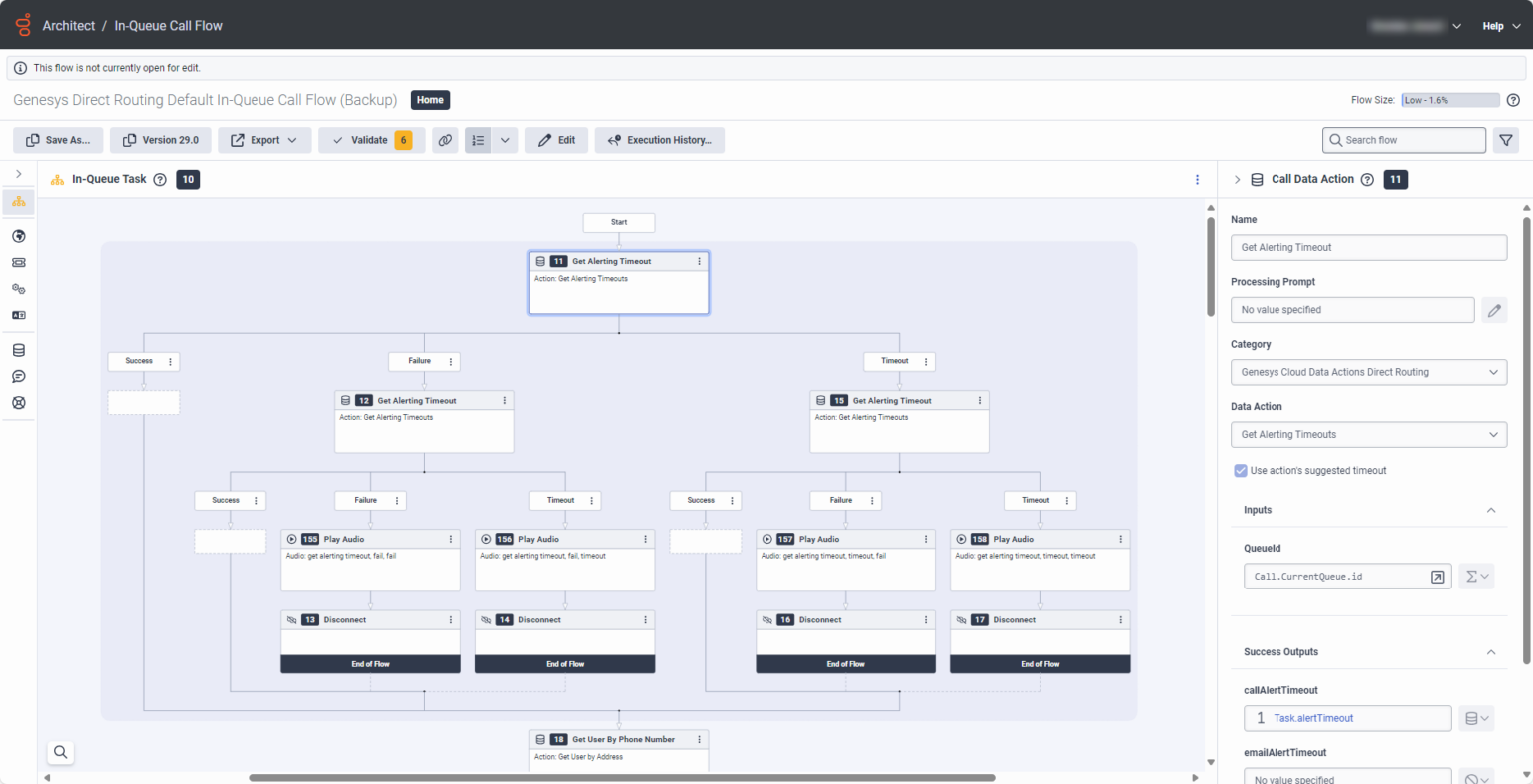Image resolution: width=1533 pixels, height=784 pixels.
Task: Click the QueueId expression open icon
Action: (x=1437, y=577)
